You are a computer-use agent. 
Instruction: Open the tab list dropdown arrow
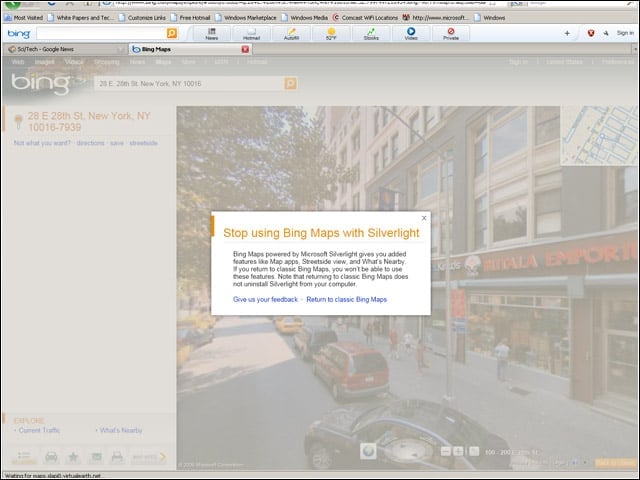[635, 49]
